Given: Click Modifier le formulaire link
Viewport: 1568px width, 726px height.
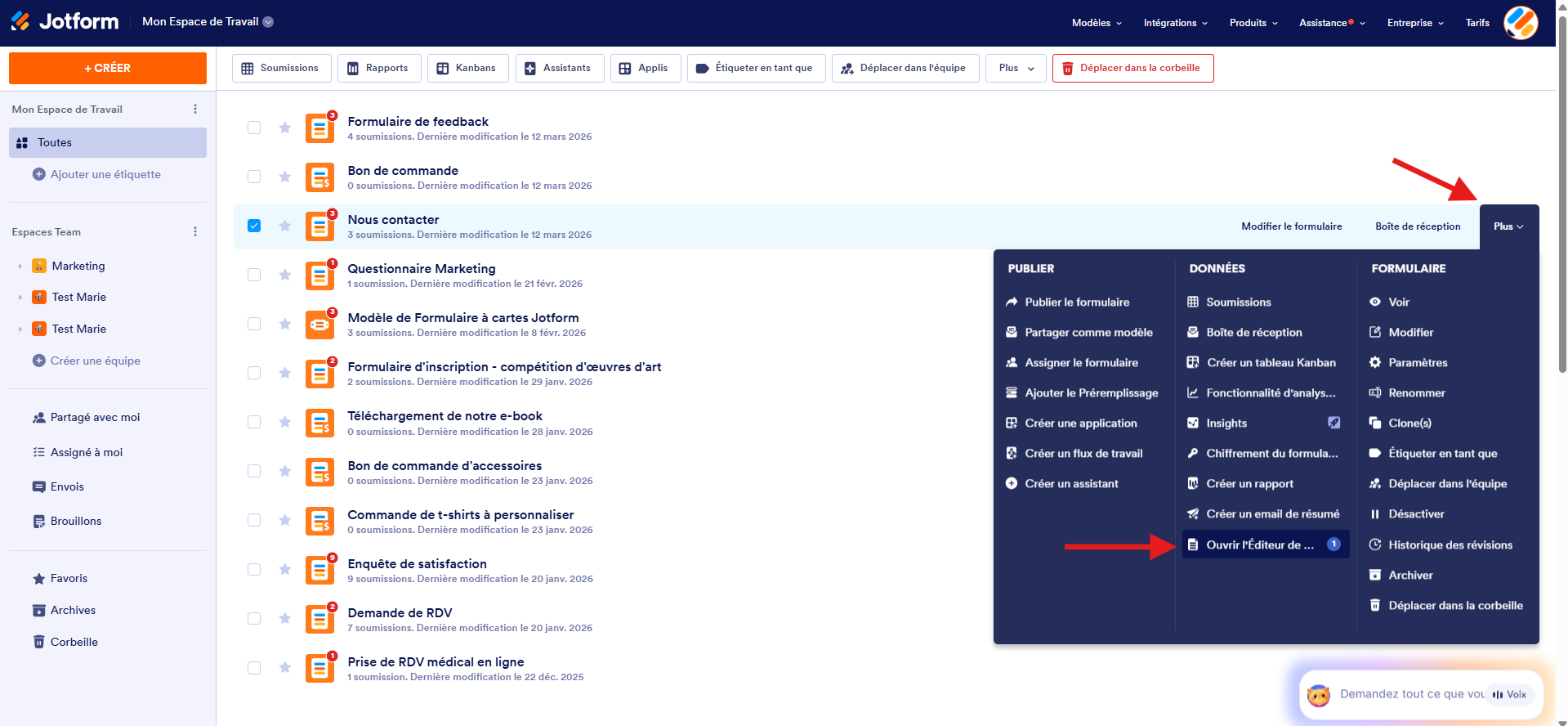Looking at the screenshot, I should click(x=1291, y=226).
